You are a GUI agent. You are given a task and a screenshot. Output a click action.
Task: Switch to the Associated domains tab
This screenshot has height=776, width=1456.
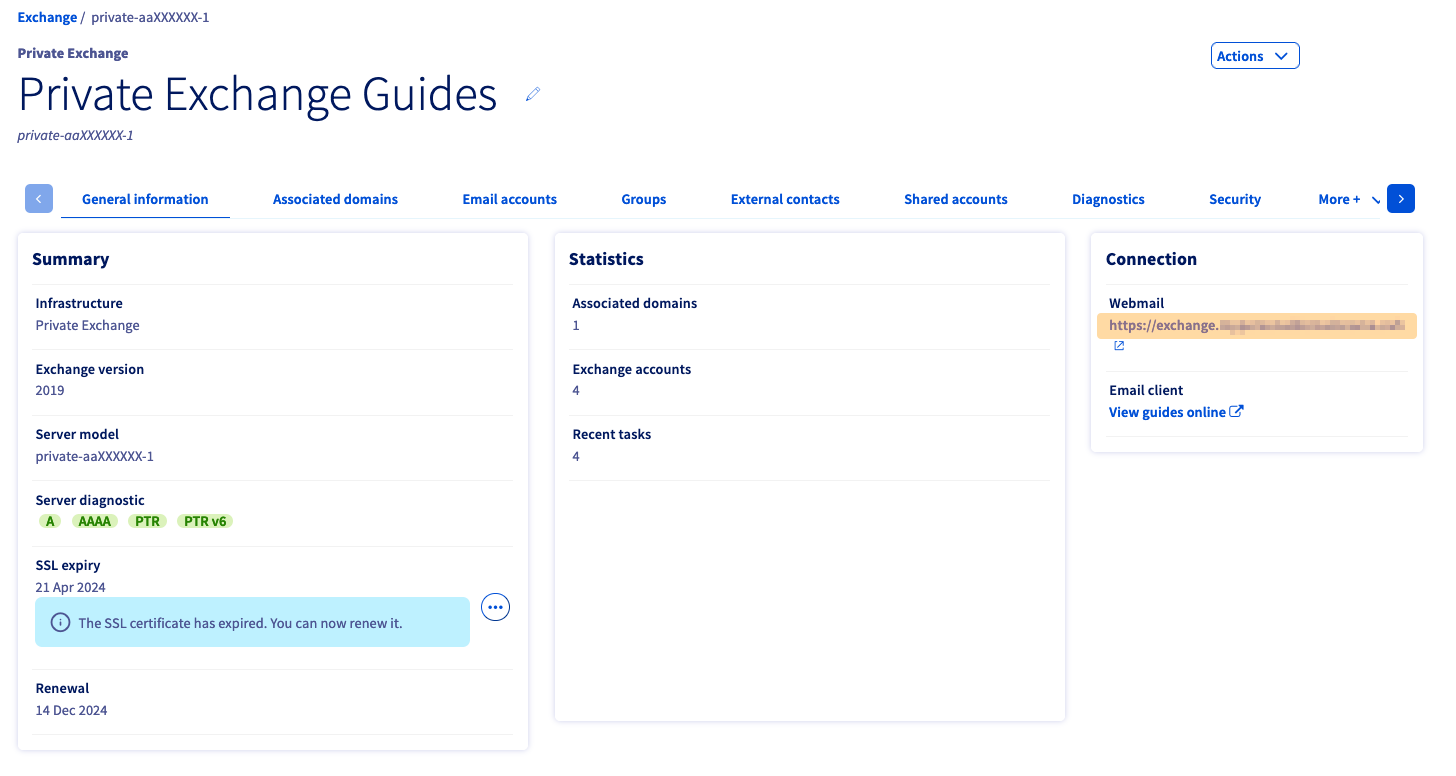(335, 199)
